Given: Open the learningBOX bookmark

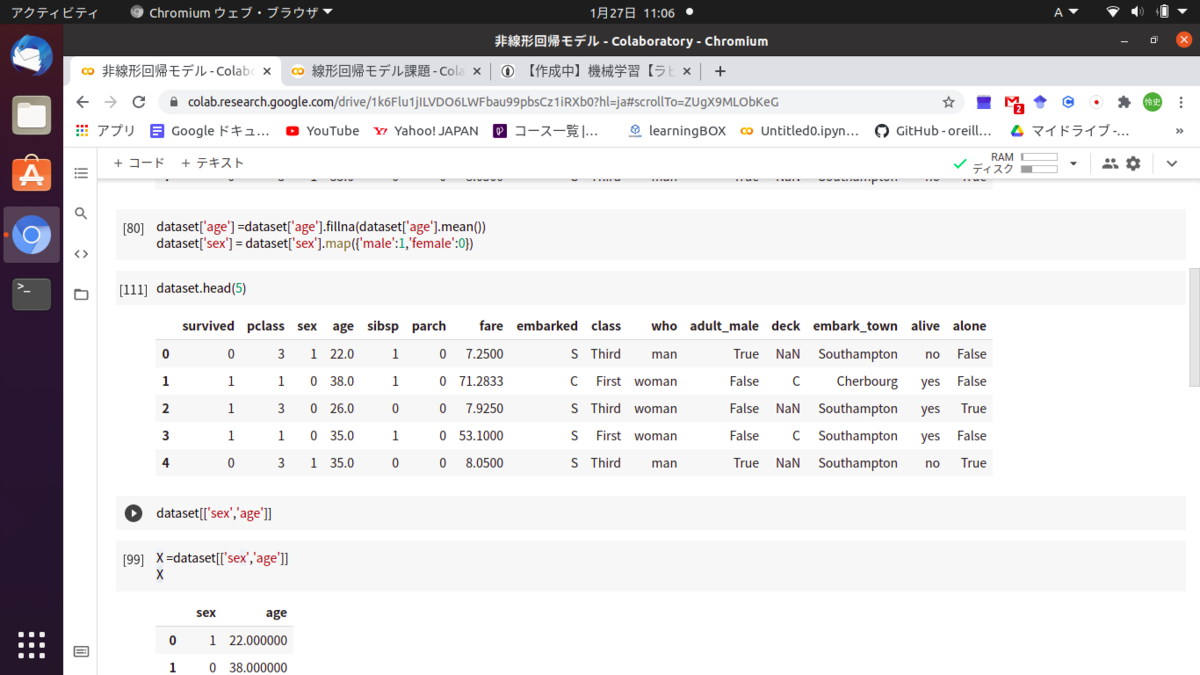Looking at the screenshot, I should click(677, 131).
